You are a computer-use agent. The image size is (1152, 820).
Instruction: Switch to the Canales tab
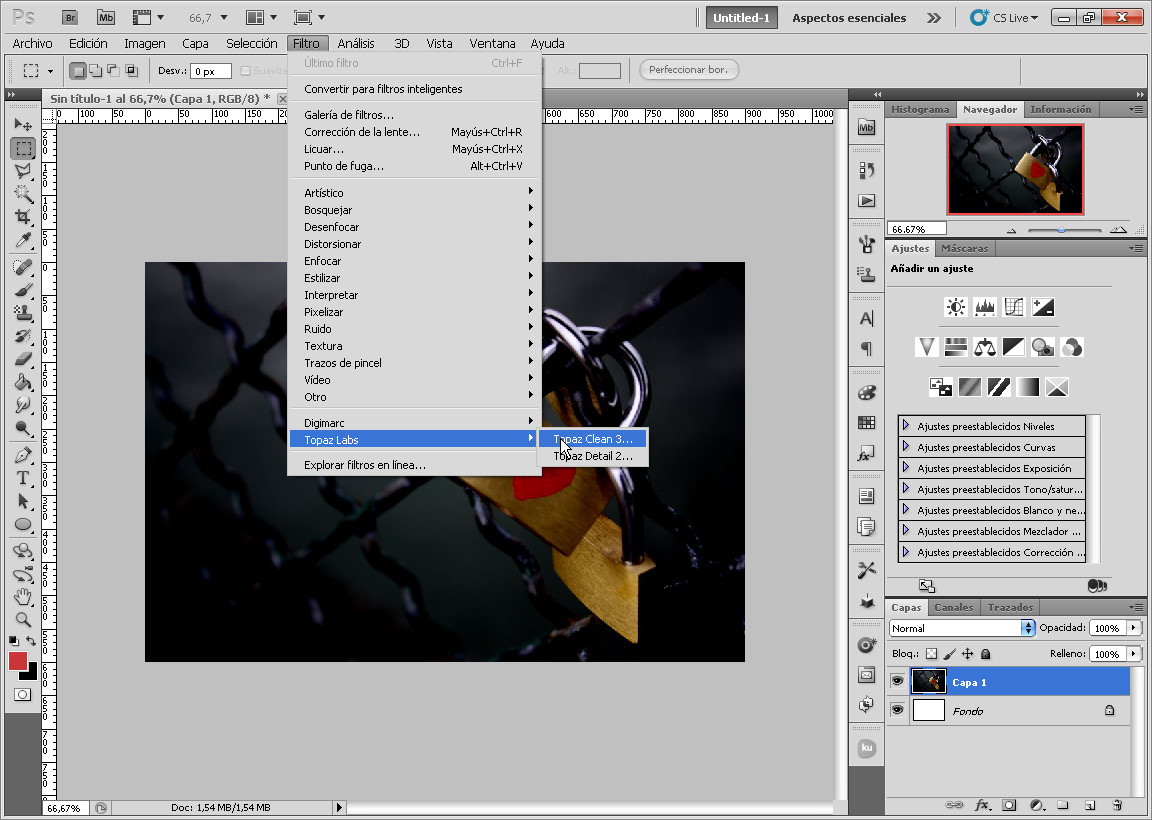point(953,607)
